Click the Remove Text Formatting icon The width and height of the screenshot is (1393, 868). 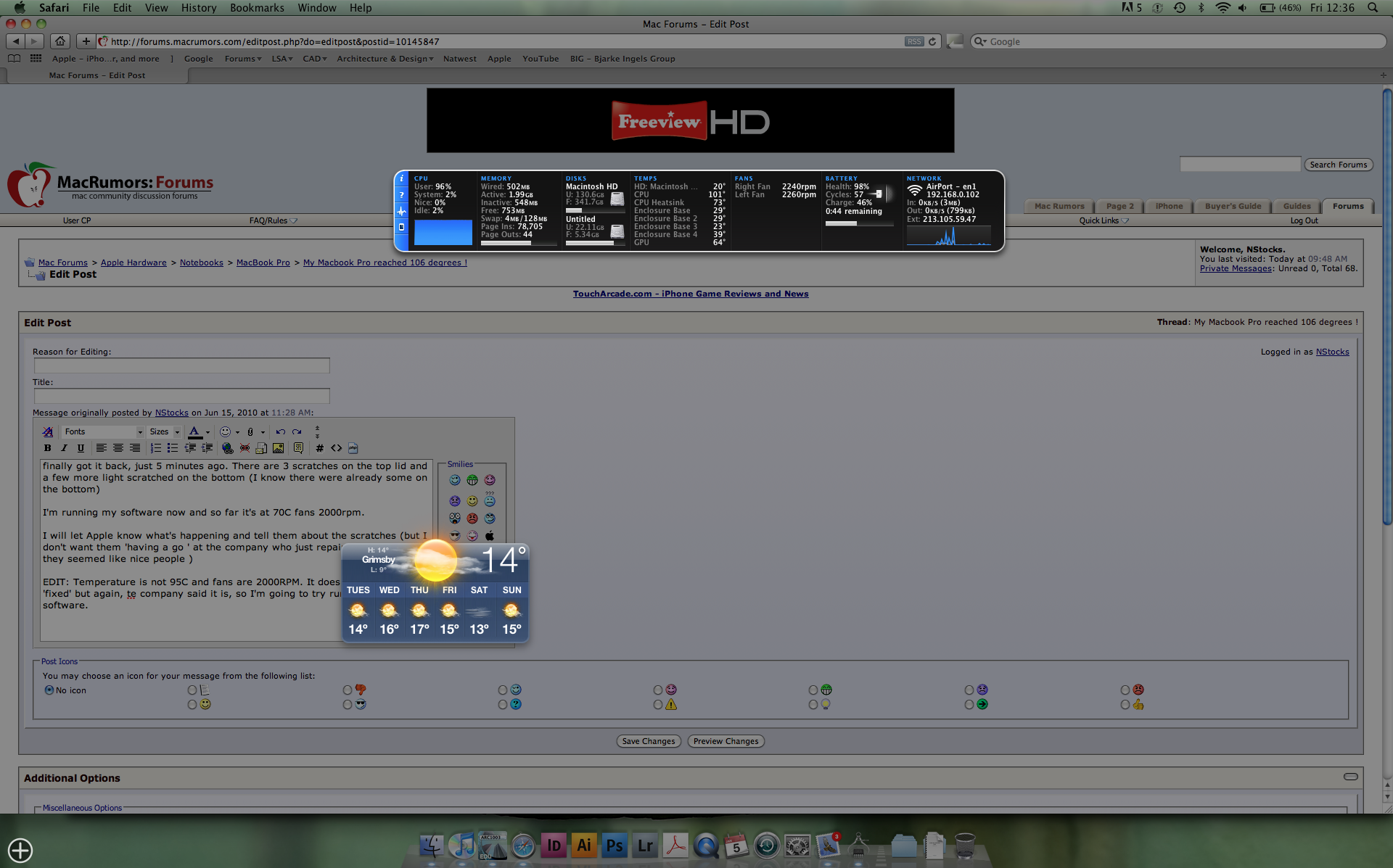pos(48,431)
